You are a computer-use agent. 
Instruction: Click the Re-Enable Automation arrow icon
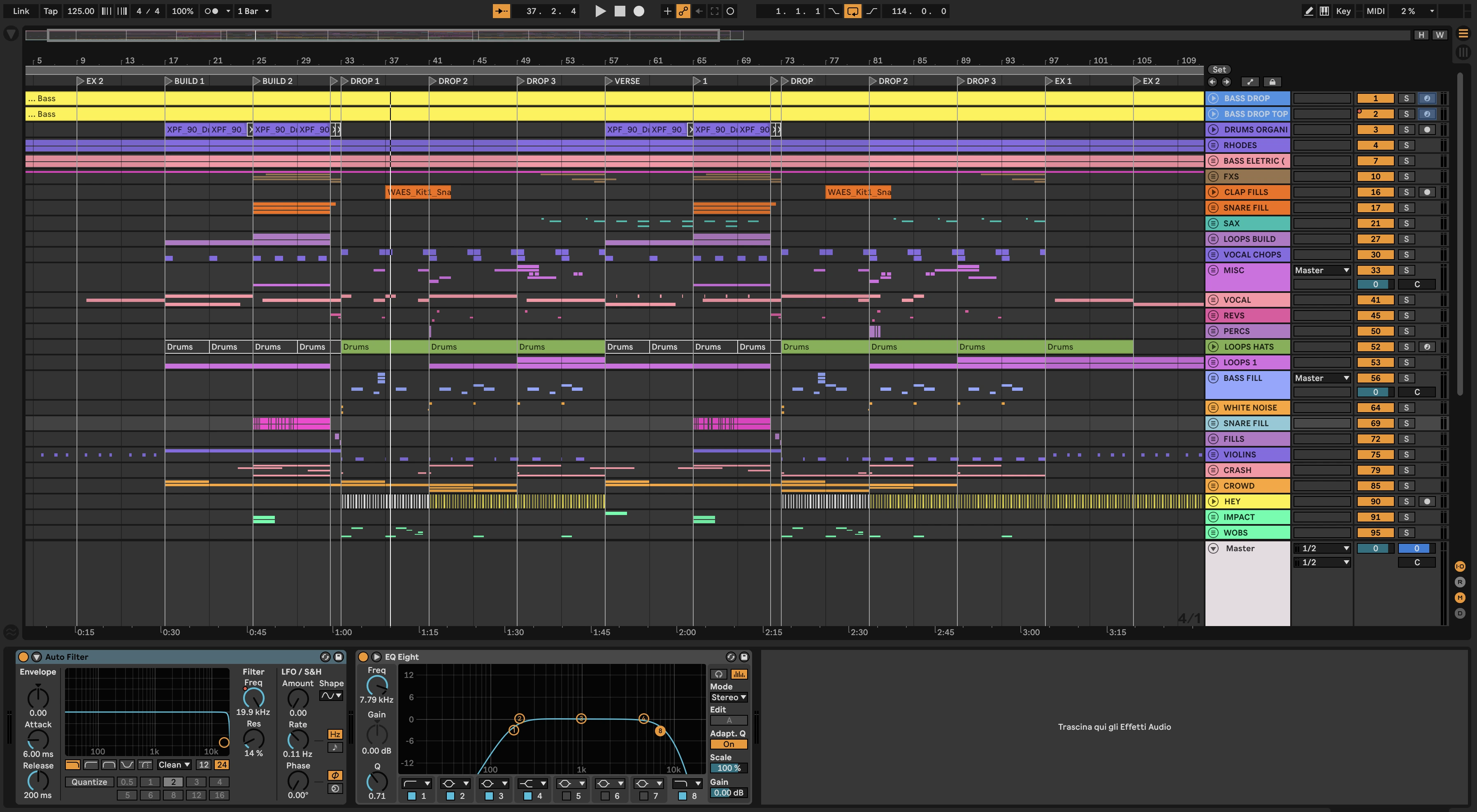click(x=699, y=11)
